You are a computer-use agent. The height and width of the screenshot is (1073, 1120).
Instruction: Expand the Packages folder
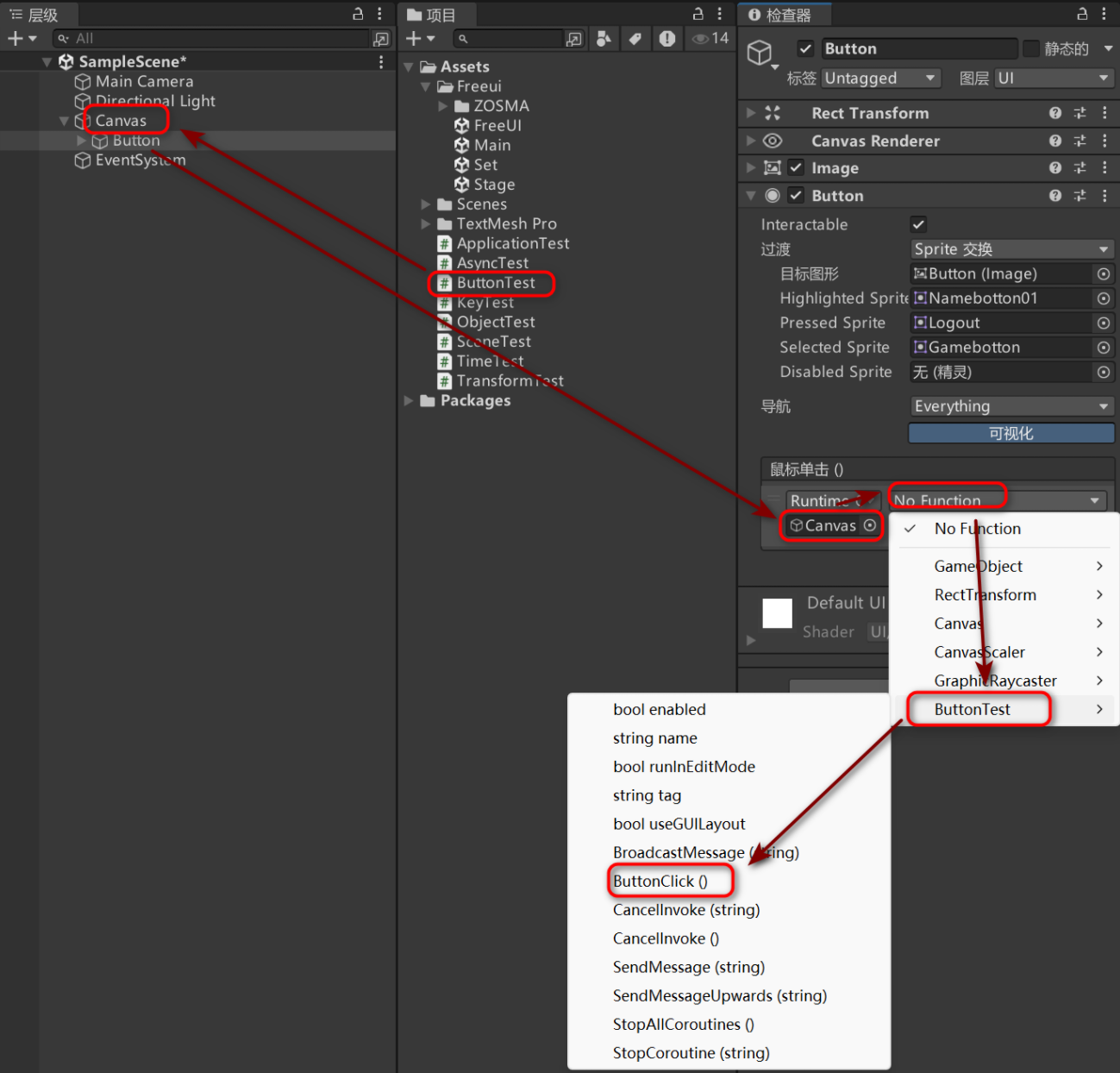[409, 401]
